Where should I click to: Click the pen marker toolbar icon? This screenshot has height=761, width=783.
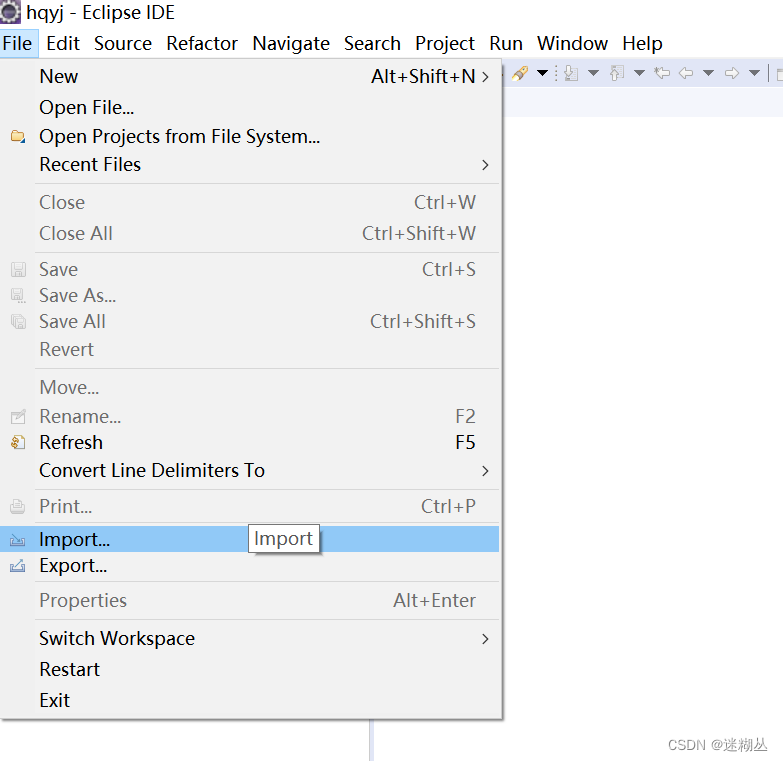(x=520, y=74)
